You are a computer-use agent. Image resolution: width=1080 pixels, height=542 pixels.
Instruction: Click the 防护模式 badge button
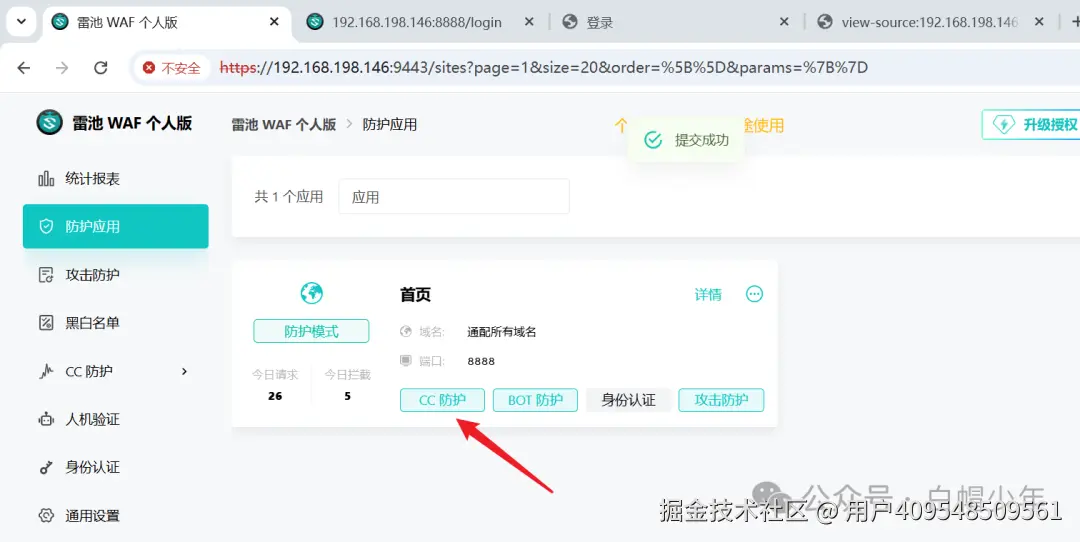[311, 331]
